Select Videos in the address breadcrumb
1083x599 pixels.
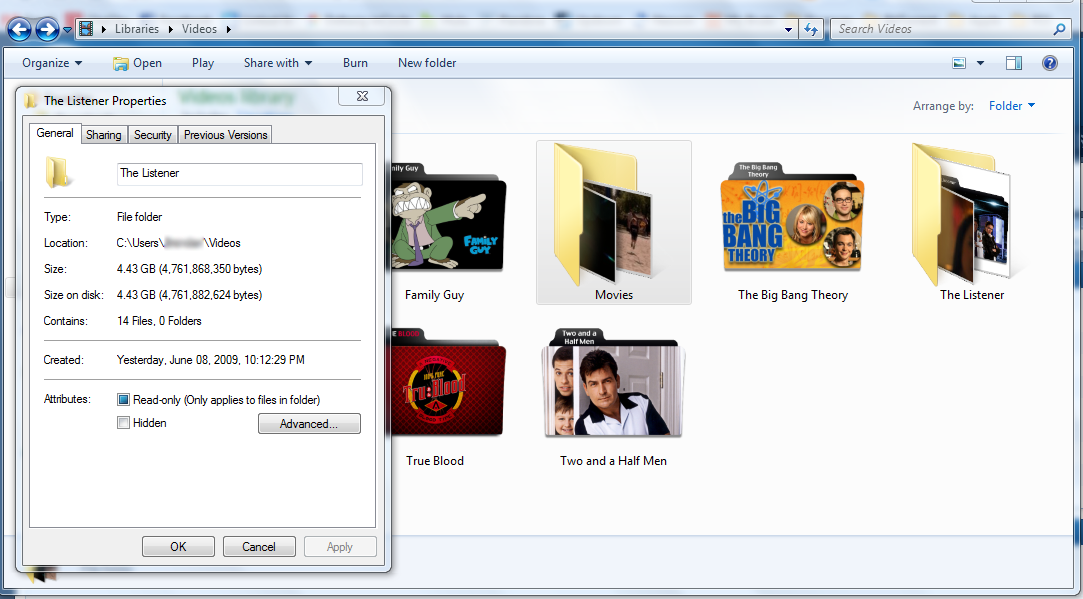tap(199, 28)
